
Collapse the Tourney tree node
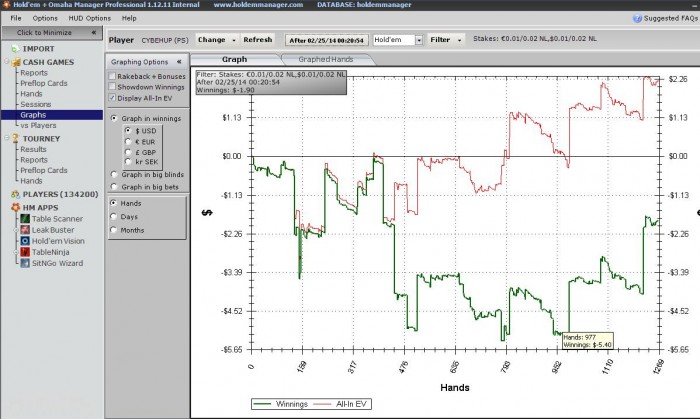pyautogui.click(x=7, y=138)
